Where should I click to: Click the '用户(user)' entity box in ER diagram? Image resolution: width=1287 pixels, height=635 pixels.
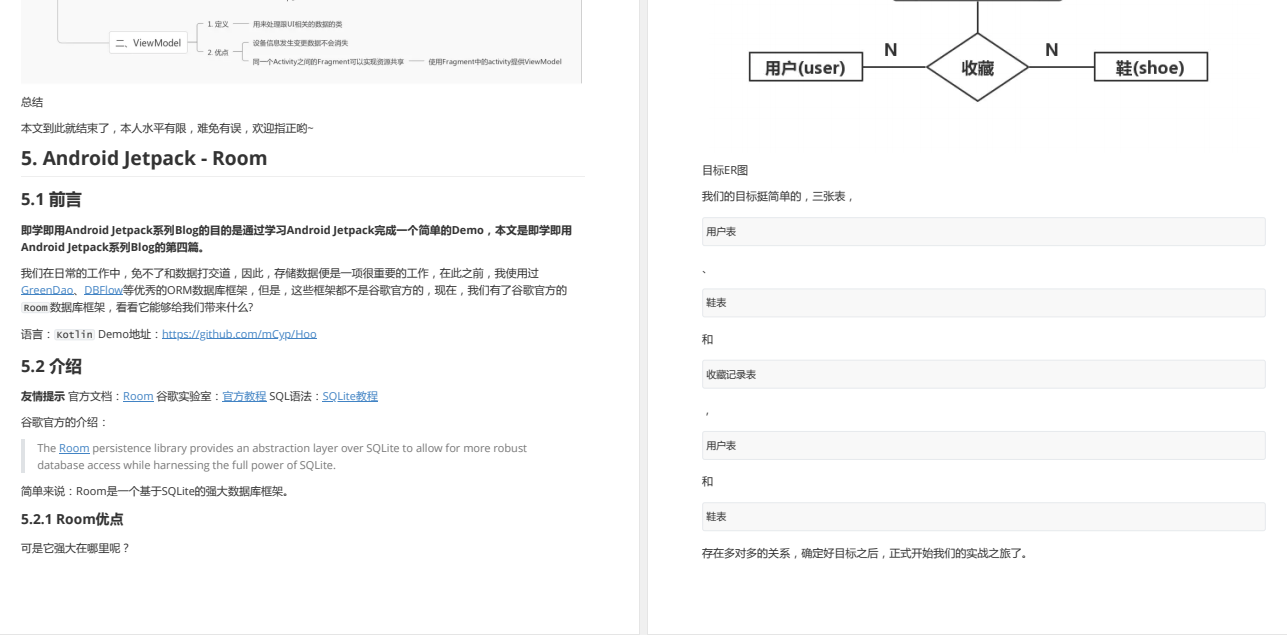(x=805, y=67)
